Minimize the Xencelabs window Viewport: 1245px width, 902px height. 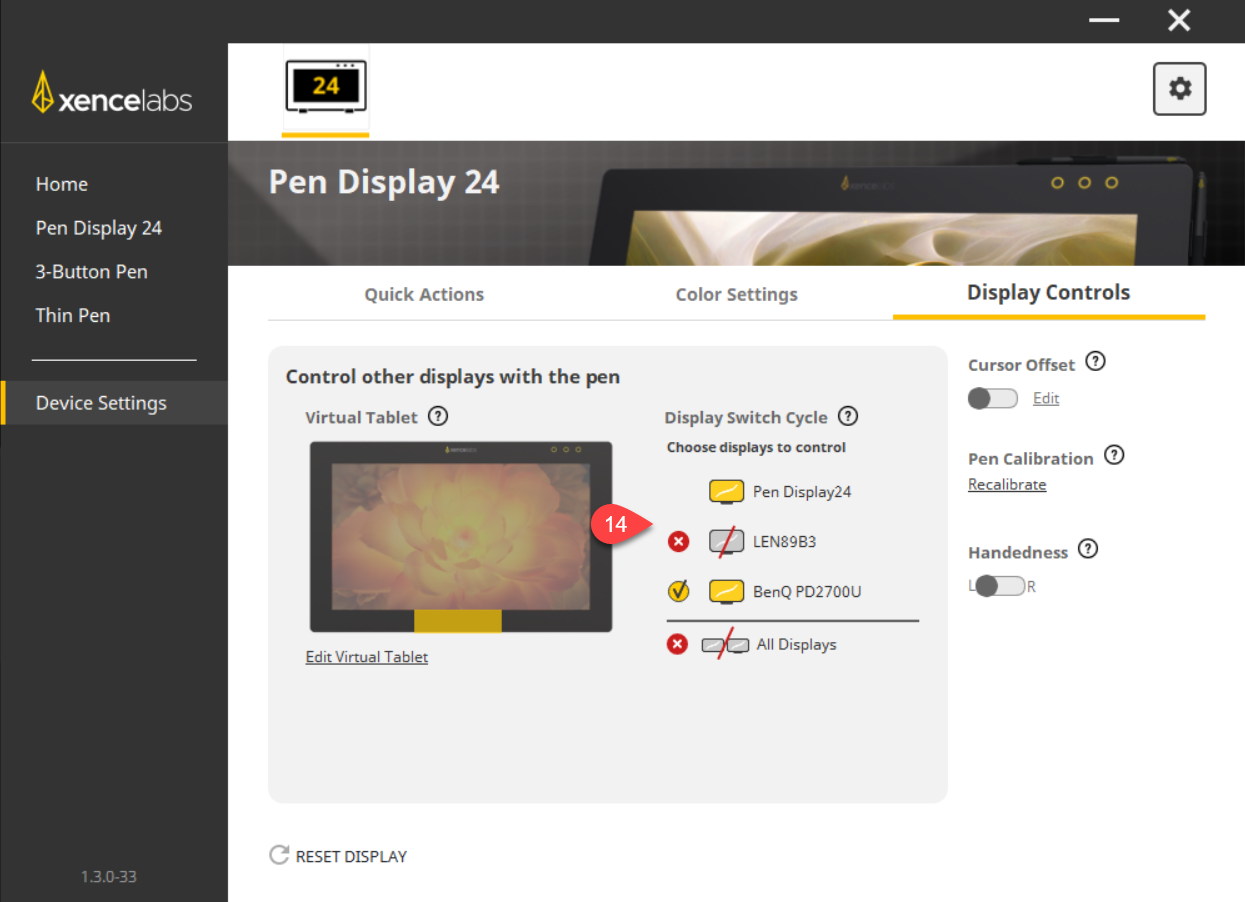pos(1104,21)
